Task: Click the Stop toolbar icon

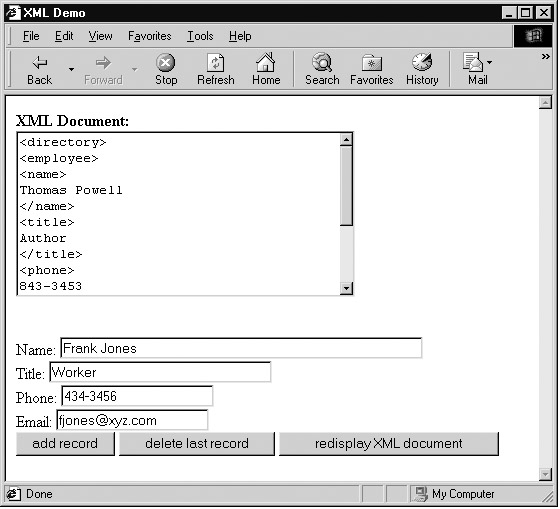Action: click(x=166, y=63)
